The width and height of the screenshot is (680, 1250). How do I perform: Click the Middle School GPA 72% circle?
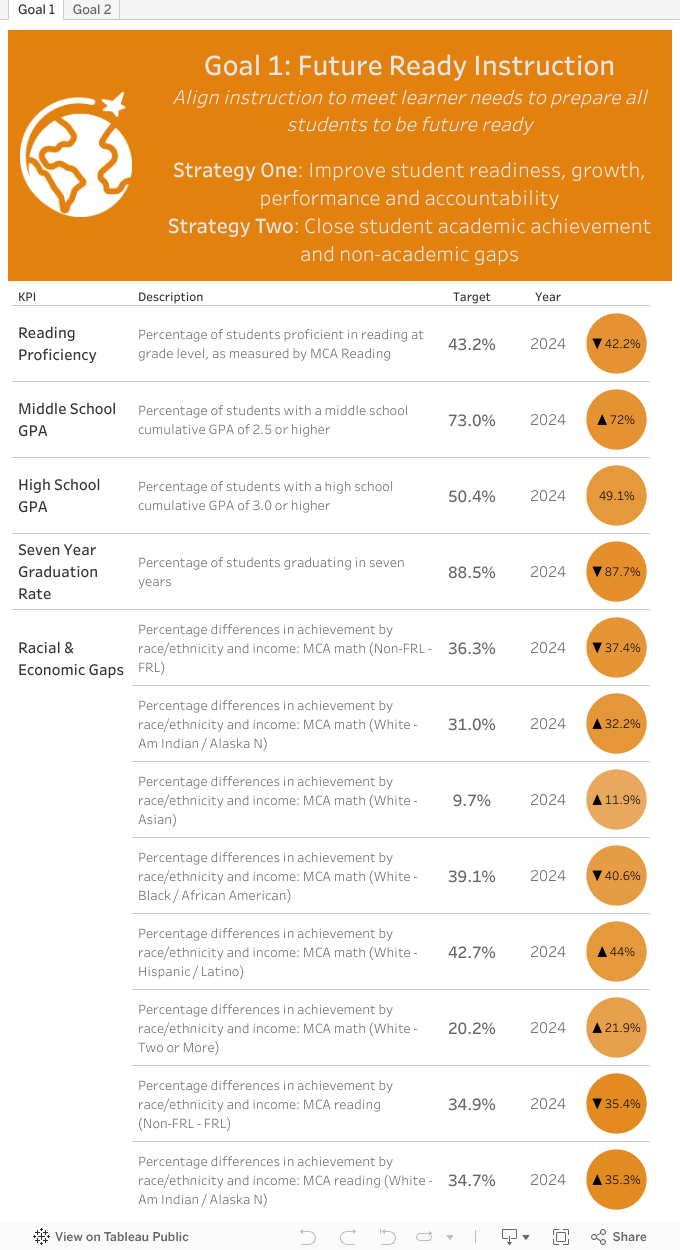tap(616, 419)
